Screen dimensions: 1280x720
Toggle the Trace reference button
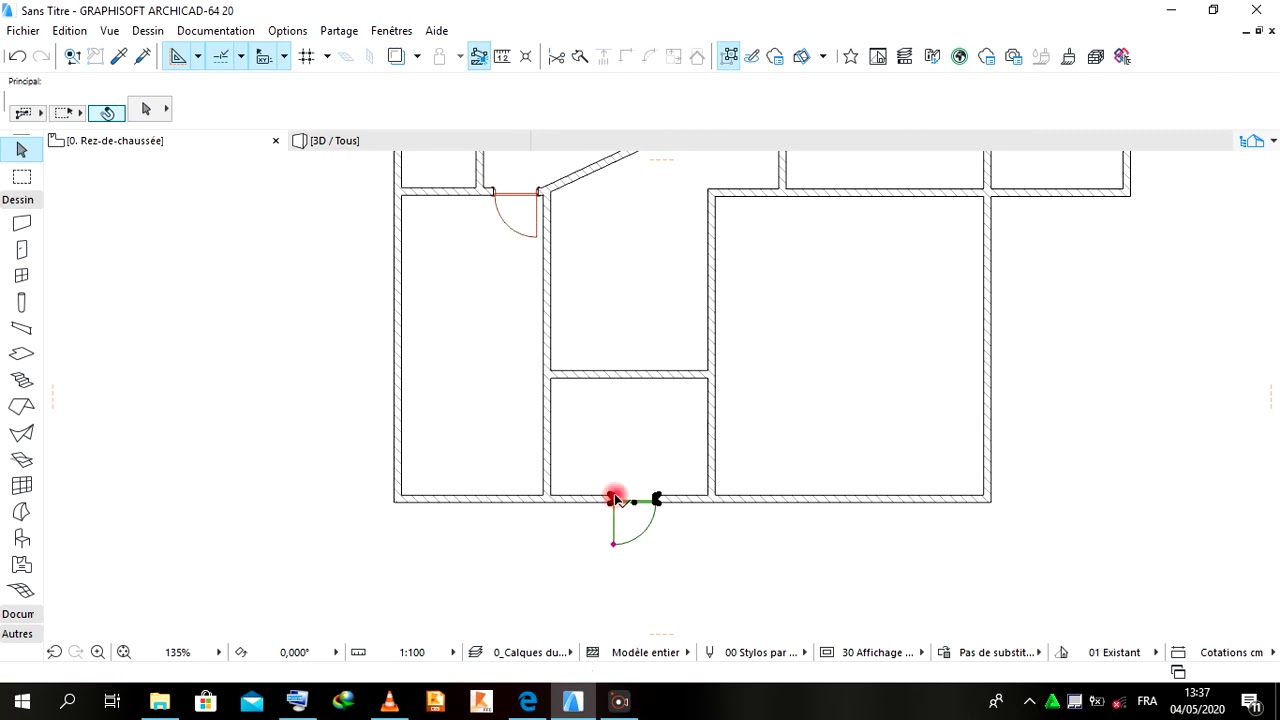pyautogui.click(x=396, y=57)
